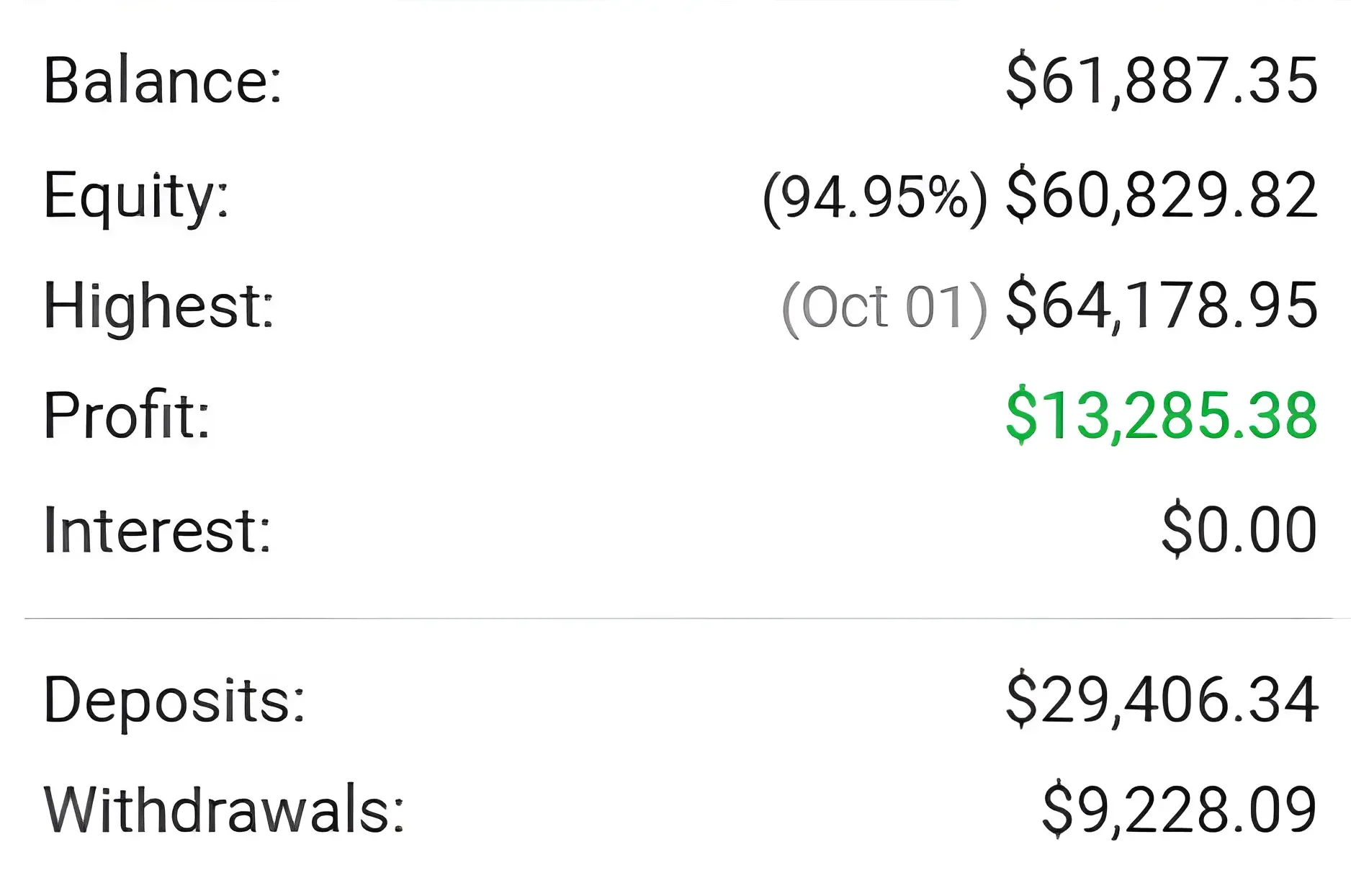This screenshot has width=1351, height=896.
Task: Click the Deposits label
Action: point(174,700)
